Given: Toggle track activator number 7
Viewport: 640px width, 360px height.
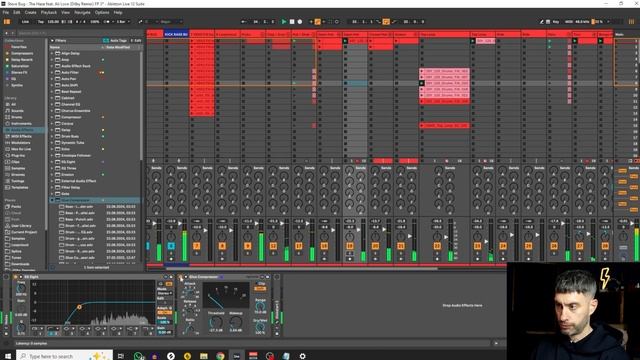Looking at the screenshot, I should pos(197,246).
